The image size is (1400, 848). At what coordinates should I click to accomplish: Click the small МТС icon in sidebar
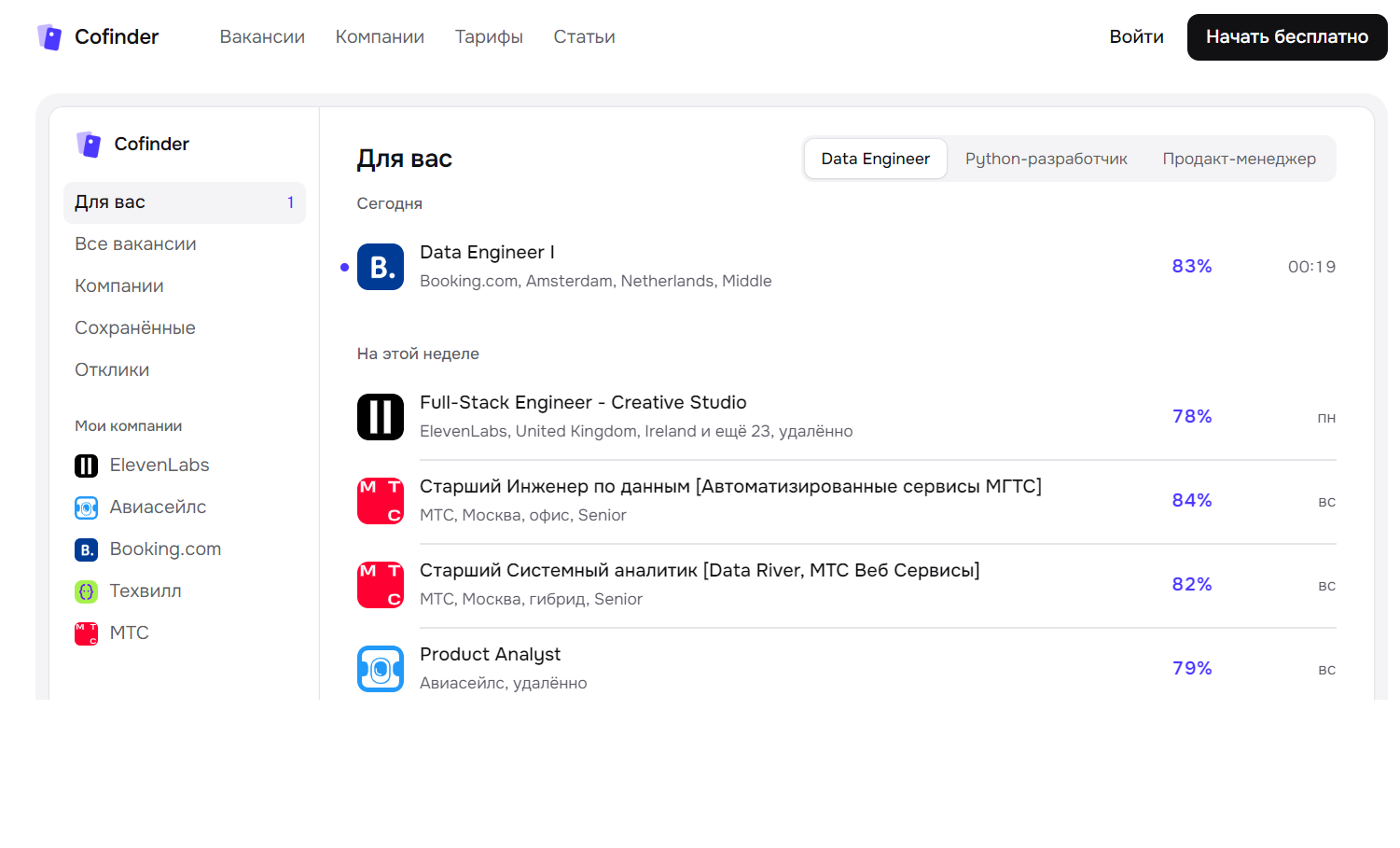coord(86,633)
